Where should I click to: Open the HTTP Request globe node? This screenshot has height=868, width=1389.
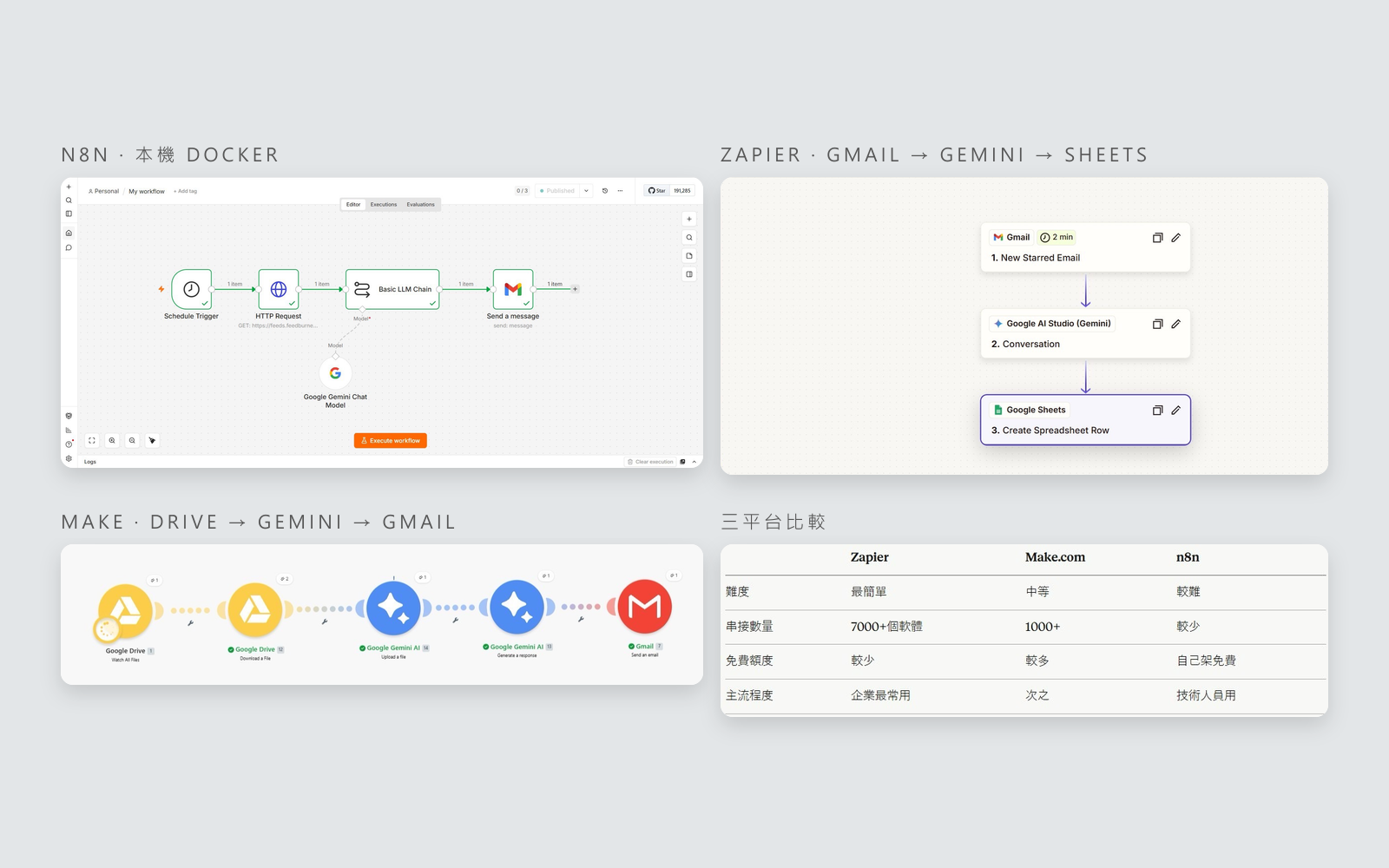click(279, 289)
